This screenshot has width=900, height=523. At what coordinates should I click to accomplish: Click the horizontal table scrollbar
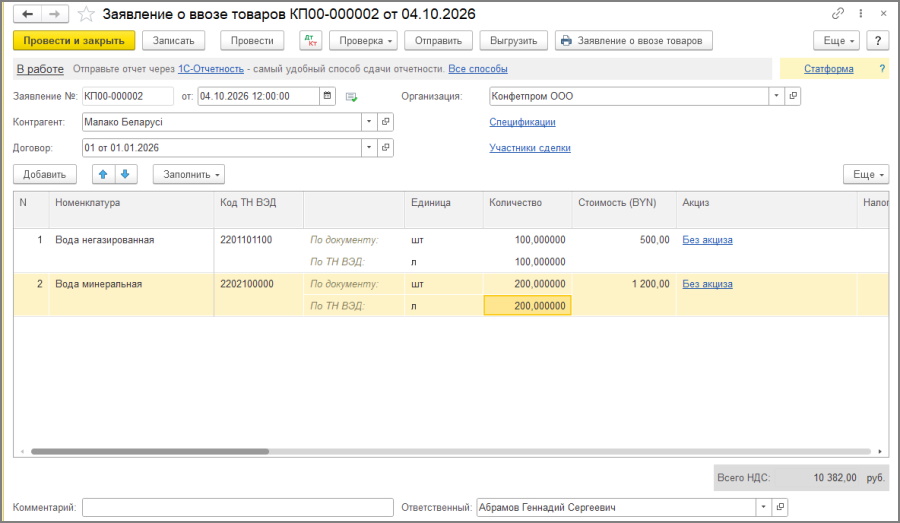click(x=150, y=451)
